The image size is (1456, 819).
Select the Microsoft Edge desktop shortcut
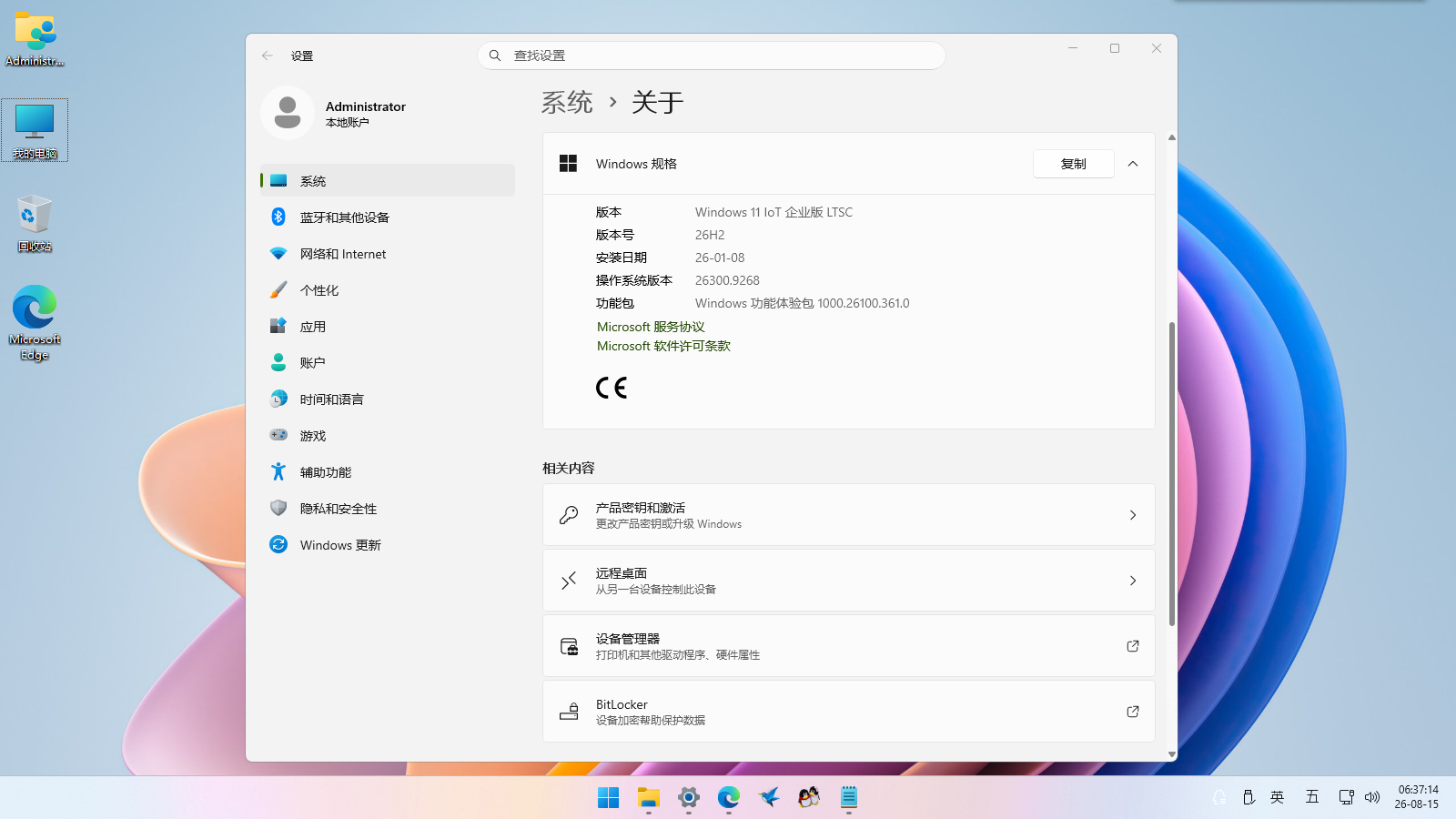(x=35, y=323)
